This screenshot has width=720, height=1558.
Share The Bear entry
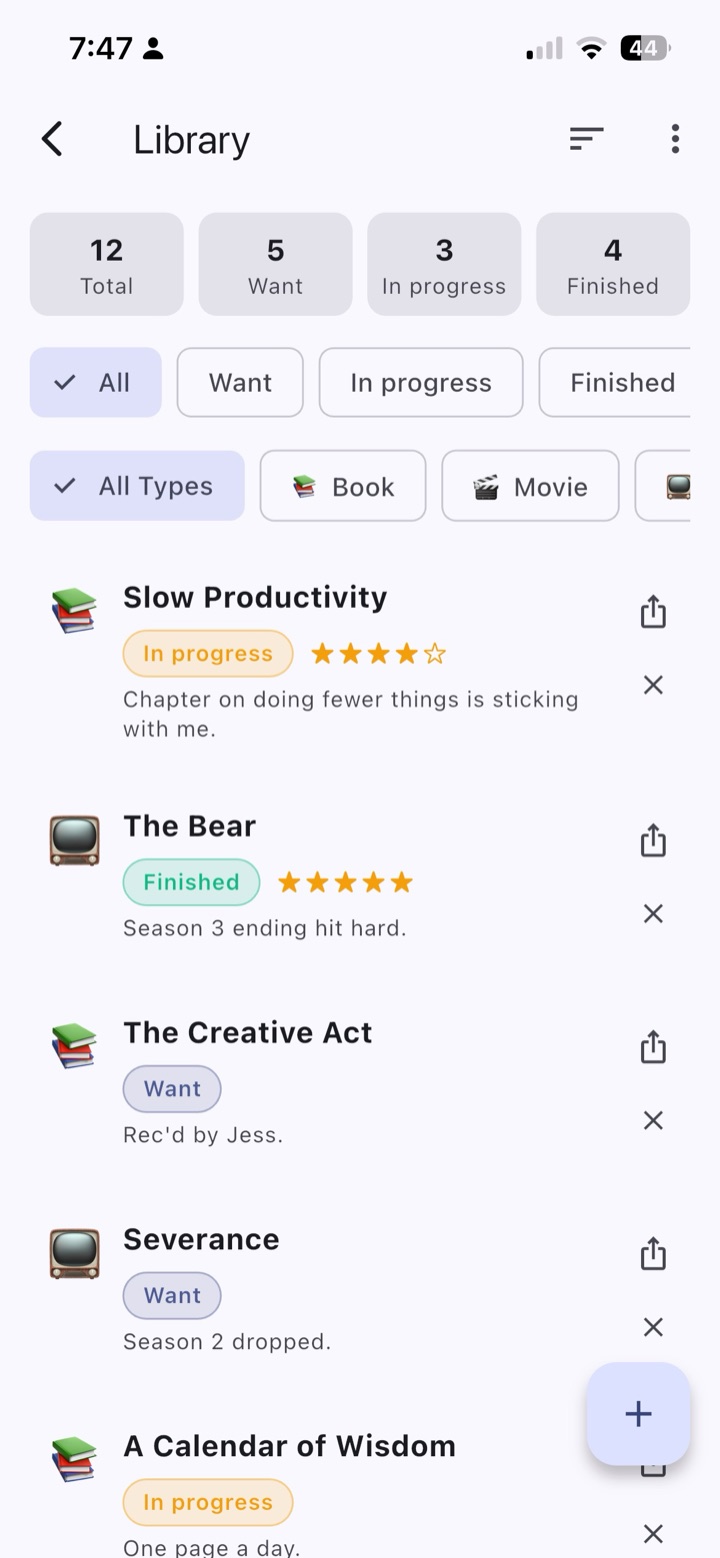pyautogui.click(x=653, y=840)
